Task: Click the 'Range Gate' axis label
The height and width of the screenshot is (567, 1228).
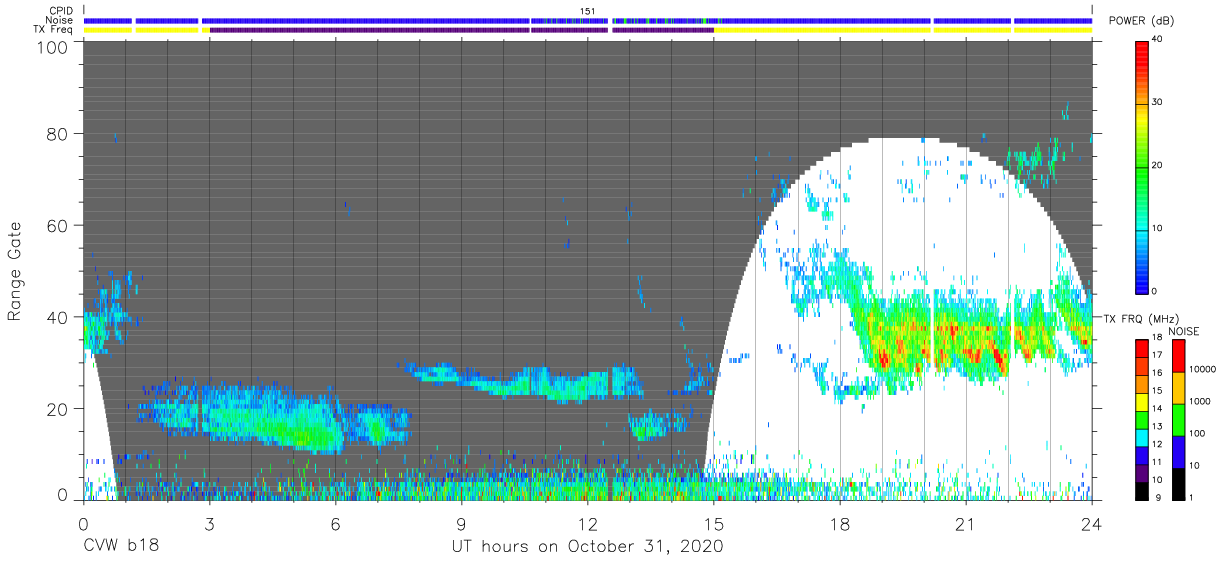Action: (15, 270)
